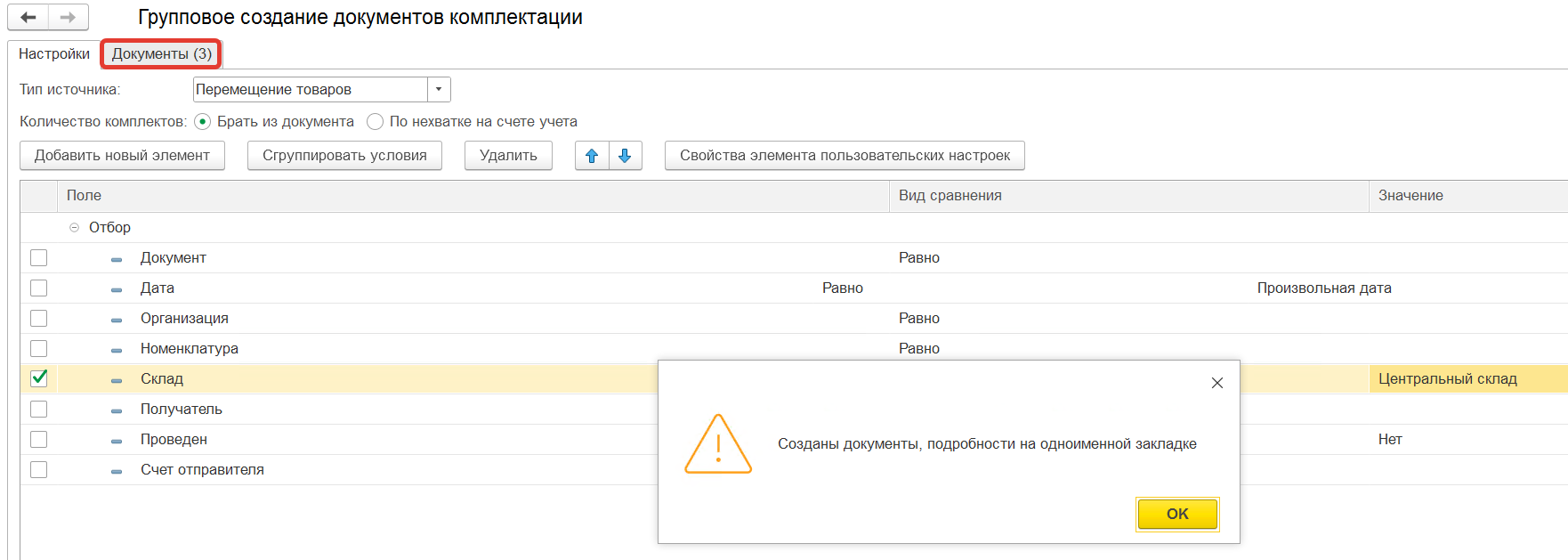Enable the Документ filter checkbox
Viewport: 1568px width, 560px height.
tap(39, 258)
